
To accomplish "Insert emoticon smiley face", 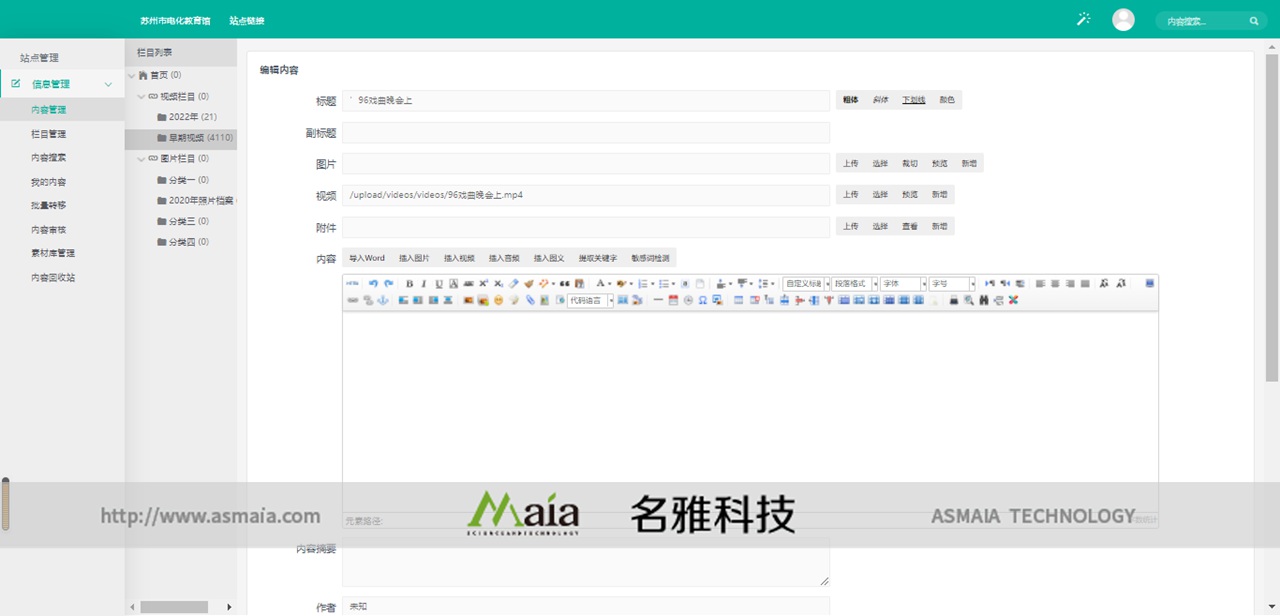I will (498, 300).
